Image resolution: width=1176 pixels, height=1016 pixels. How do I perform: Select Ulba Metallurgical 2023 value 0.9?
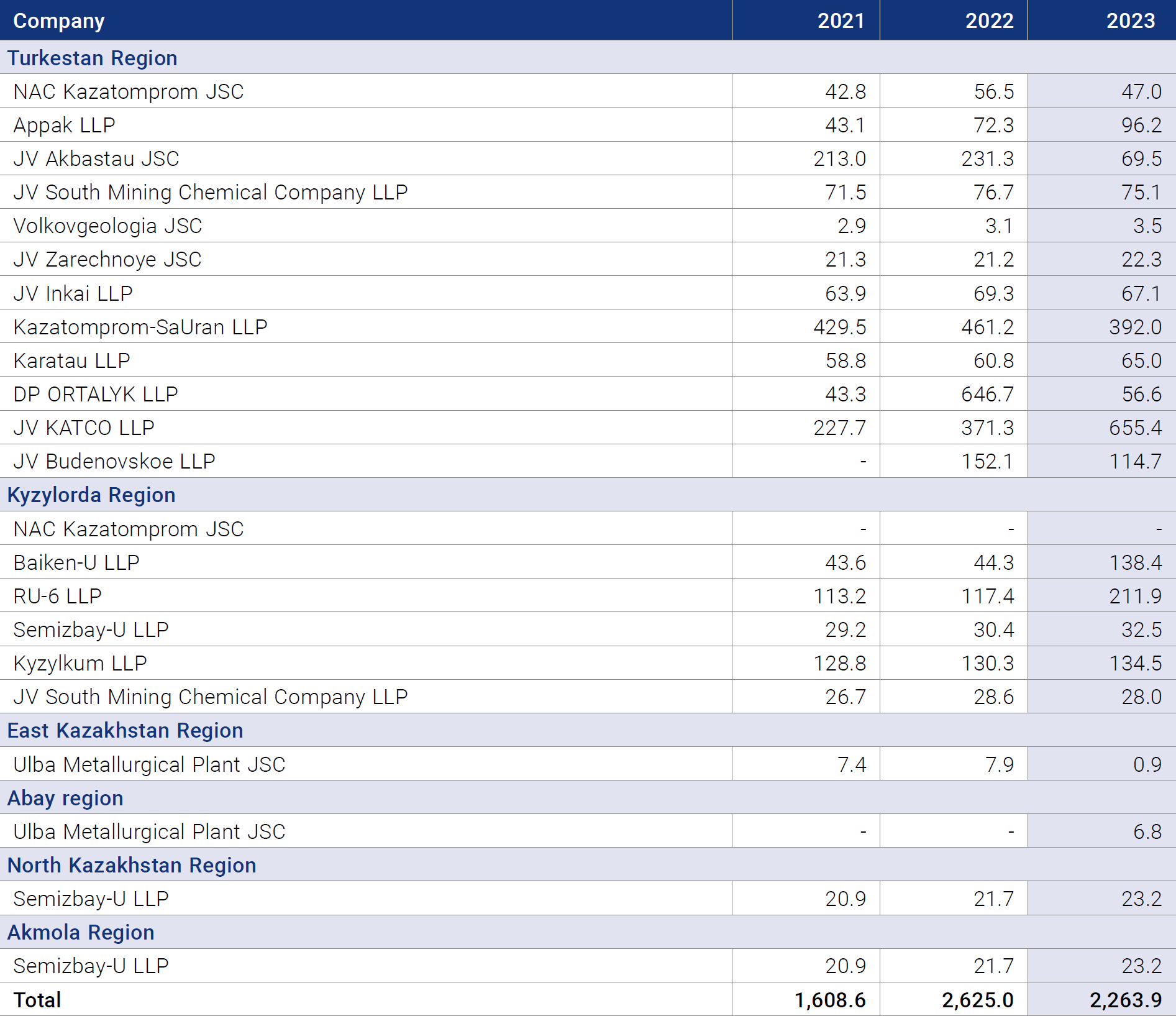pos(1147,764)
